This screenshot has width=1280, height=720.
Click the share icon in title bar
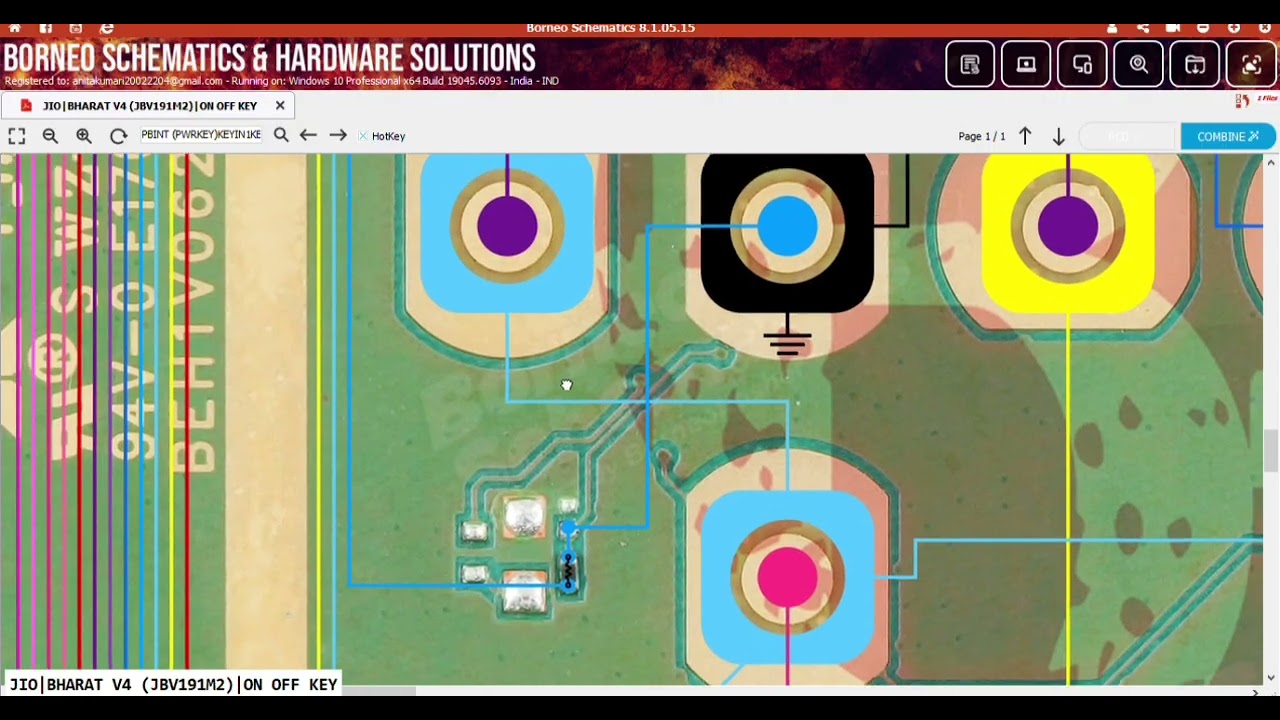(x=1143, y=28)
